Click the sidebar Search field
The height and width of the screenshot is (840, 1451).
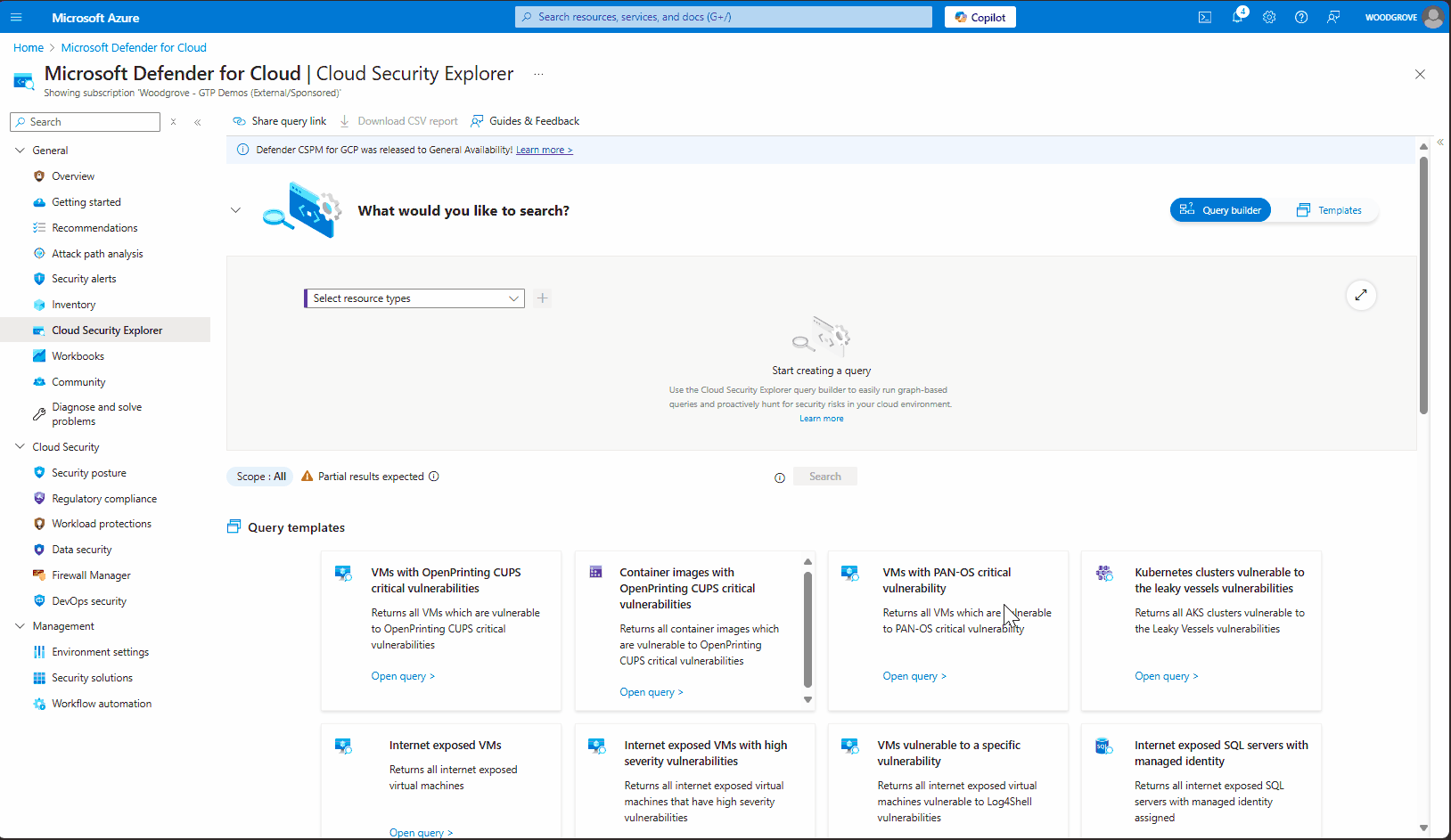coord(86,122)
